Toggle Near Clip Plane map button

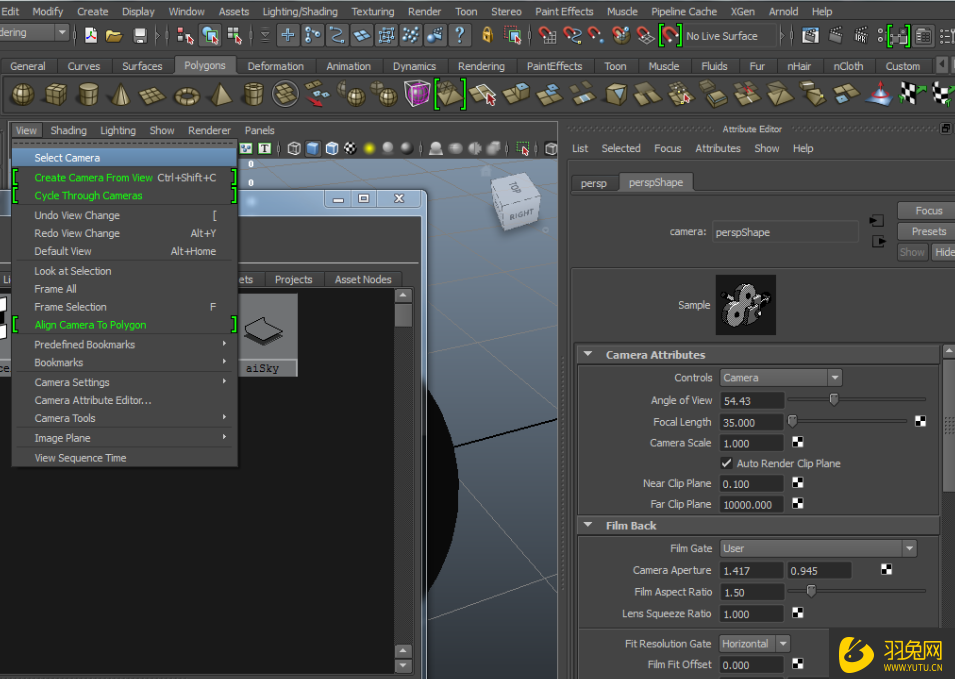tap(797, 483)
